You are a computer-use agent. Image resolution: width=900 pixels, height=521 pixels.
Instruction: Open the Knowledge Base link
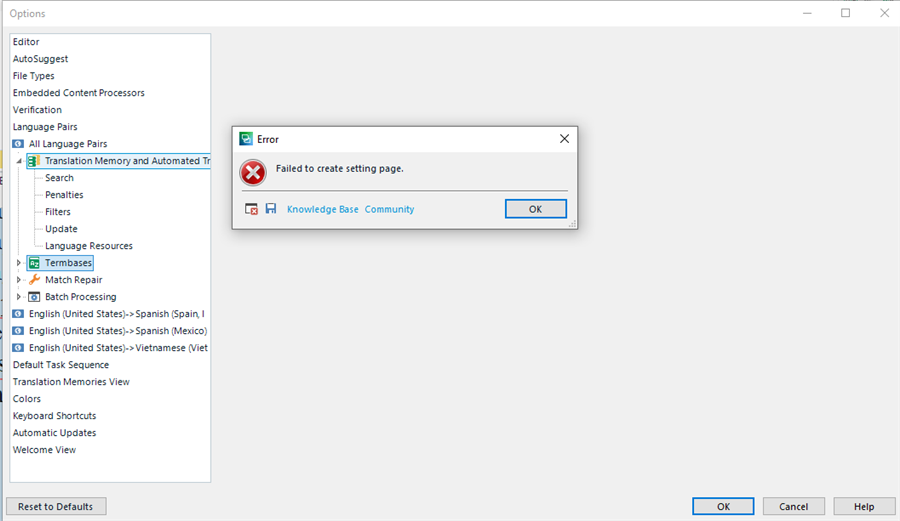pos(323,209)
